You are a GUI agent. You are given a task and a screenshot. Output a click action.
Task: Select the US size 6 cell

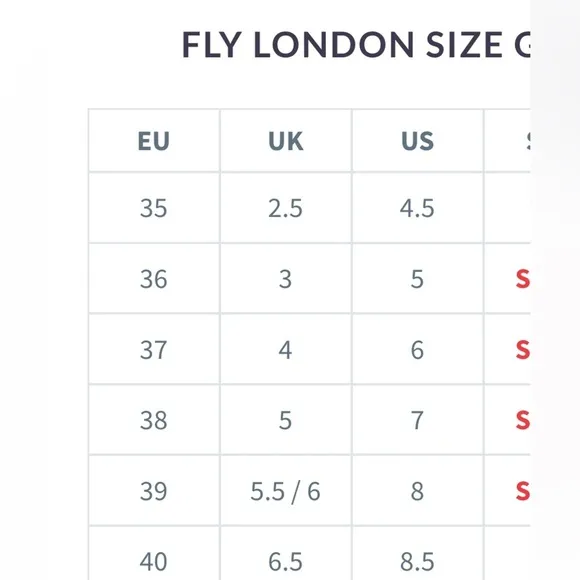(417, 350)
